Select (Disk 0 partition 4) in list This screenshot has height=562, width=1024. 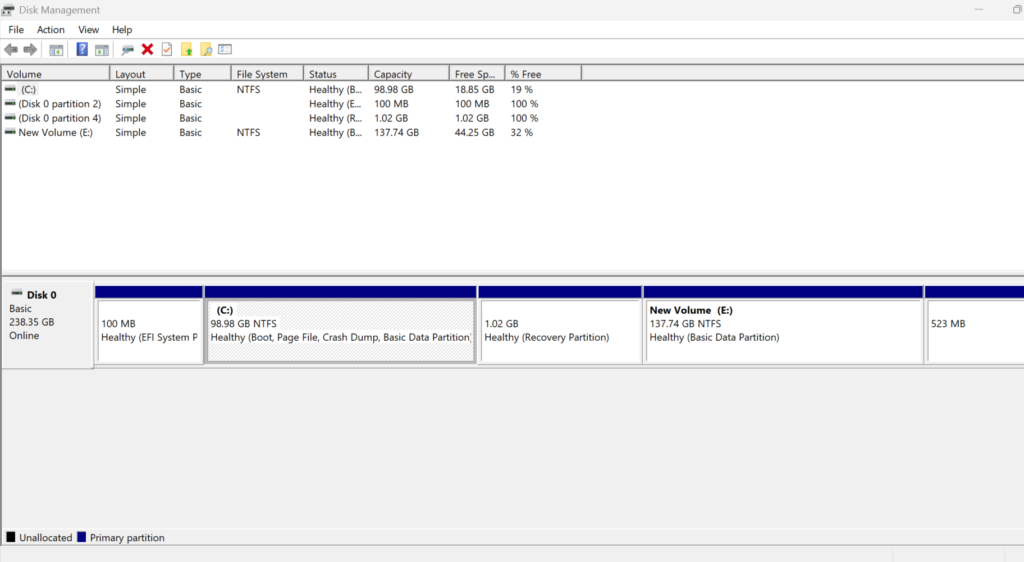coord(59,118)
